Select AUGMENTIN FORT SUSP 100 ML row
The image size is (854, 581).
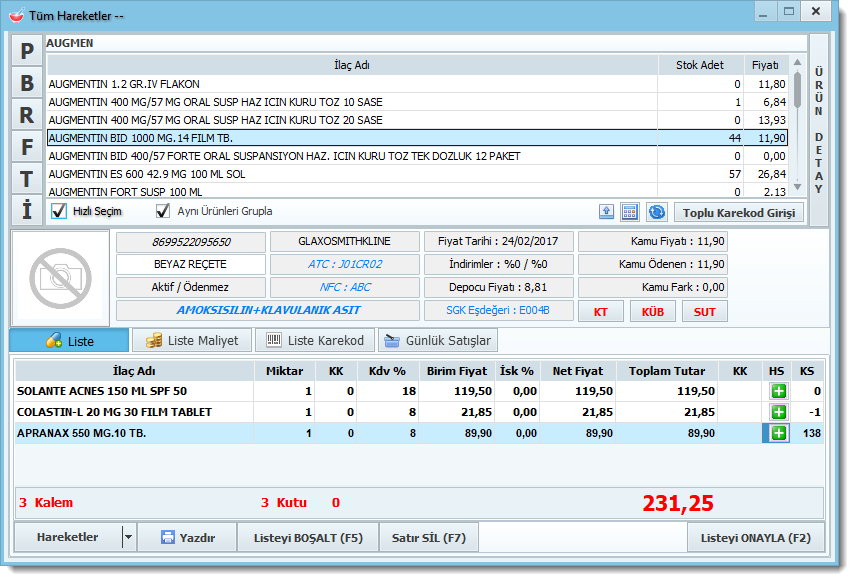(x=417, y=191)
